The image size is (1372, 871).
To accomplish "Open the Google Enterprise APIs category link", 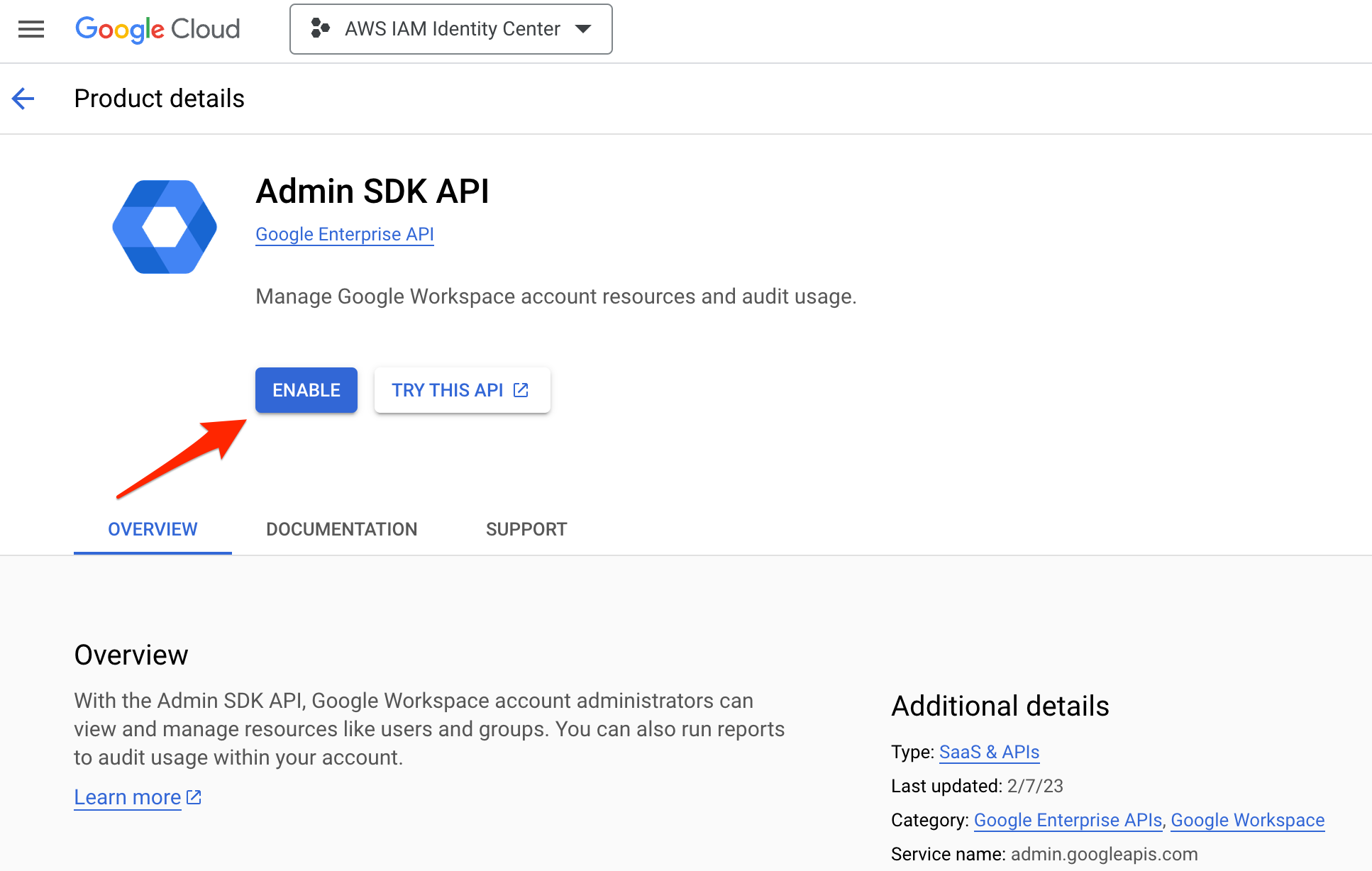I will click(1068, 820).
